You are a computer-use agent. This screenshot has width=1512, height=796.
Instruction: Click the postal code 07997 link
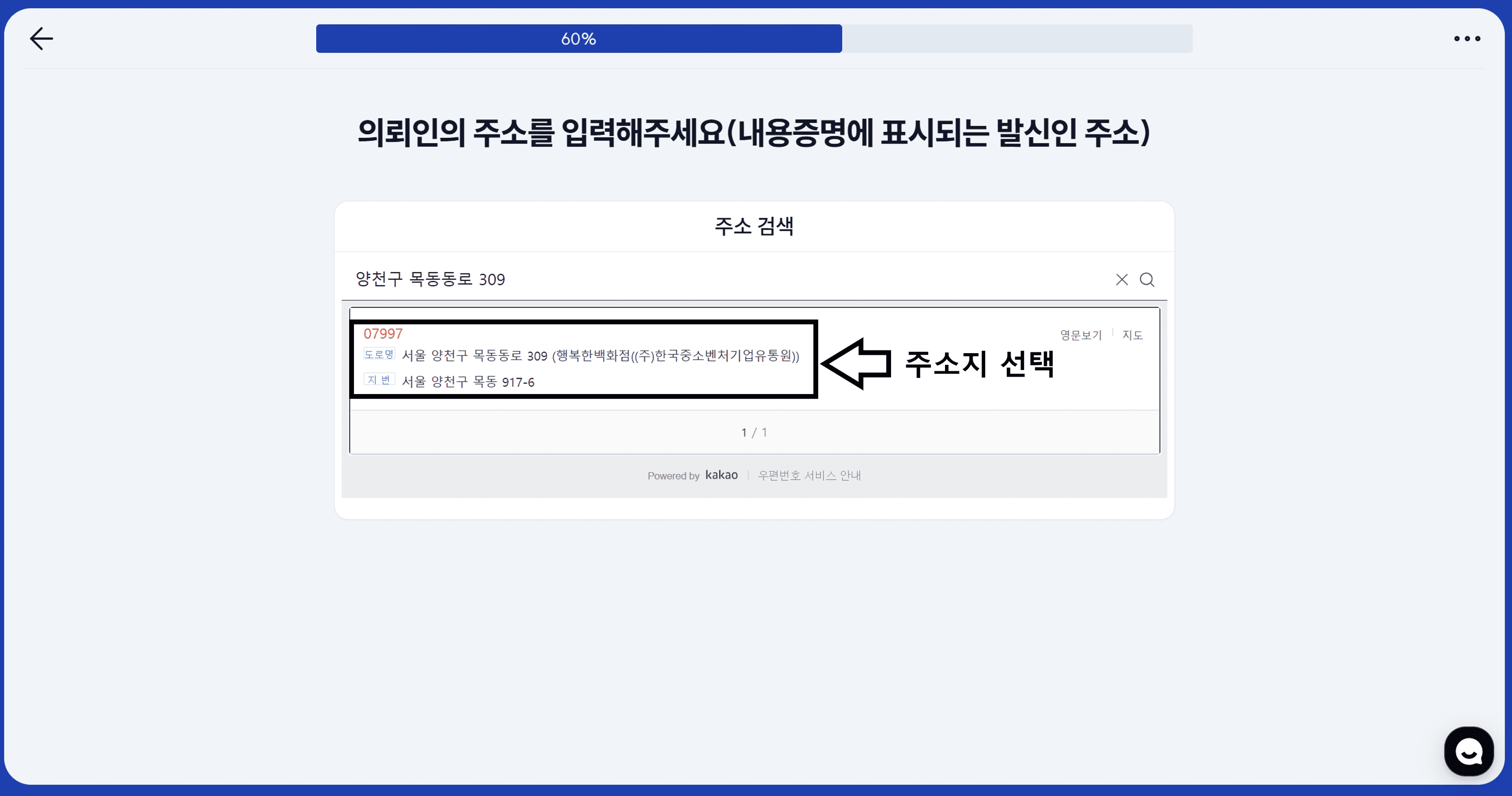point(382,333)
